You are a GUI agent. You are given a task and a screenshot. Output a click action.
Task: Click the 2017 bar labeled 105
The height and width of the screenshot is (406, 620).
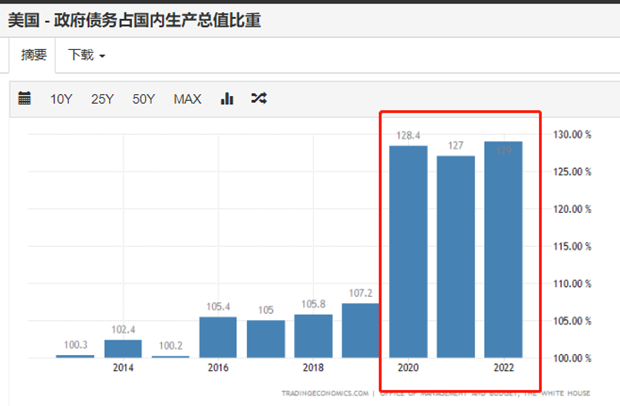pyautogui.click(x=266, y=339)
